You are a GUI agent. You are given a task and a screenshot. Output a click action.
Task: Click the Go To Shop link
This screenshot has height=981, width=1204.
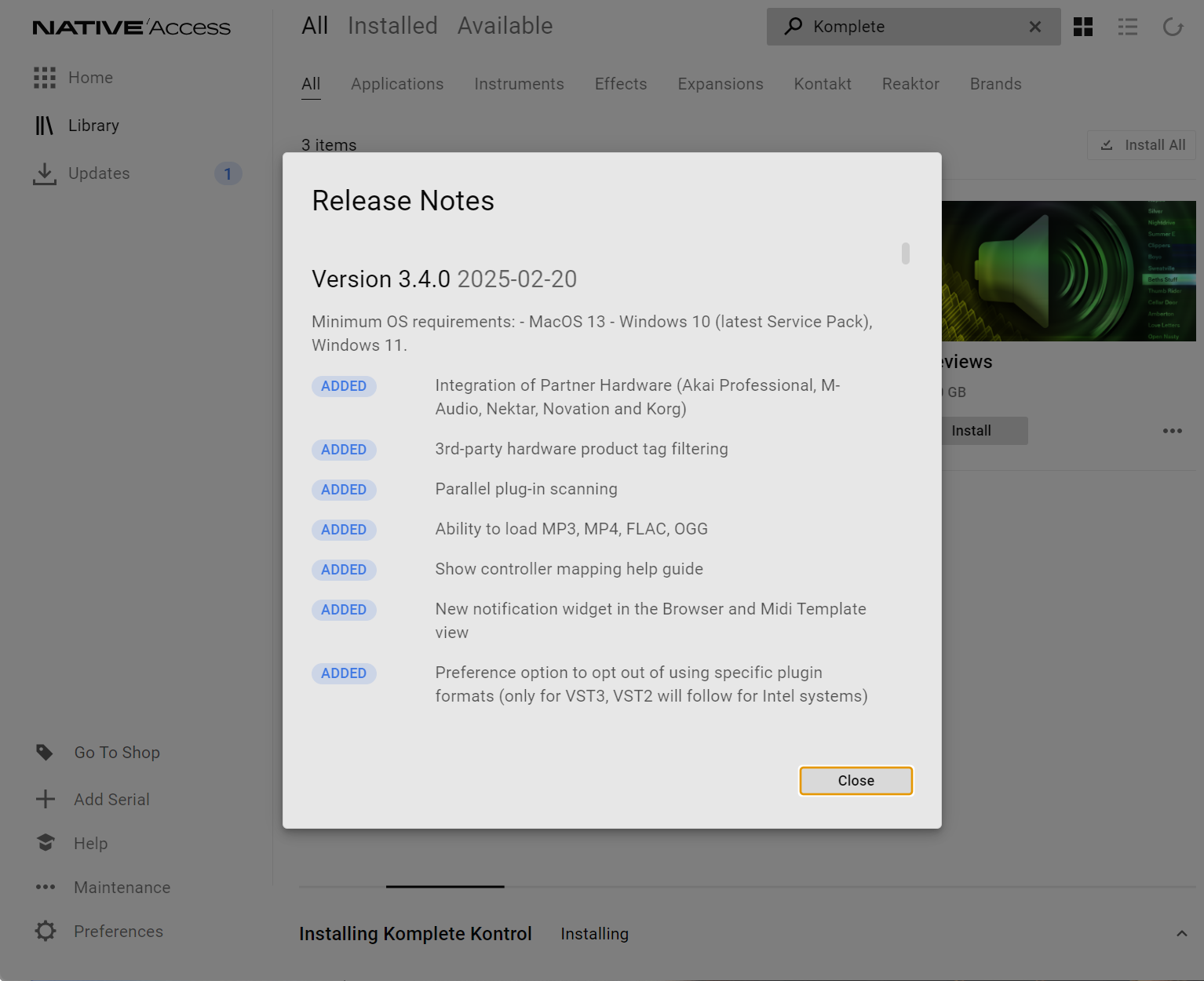tap(117, 753)
